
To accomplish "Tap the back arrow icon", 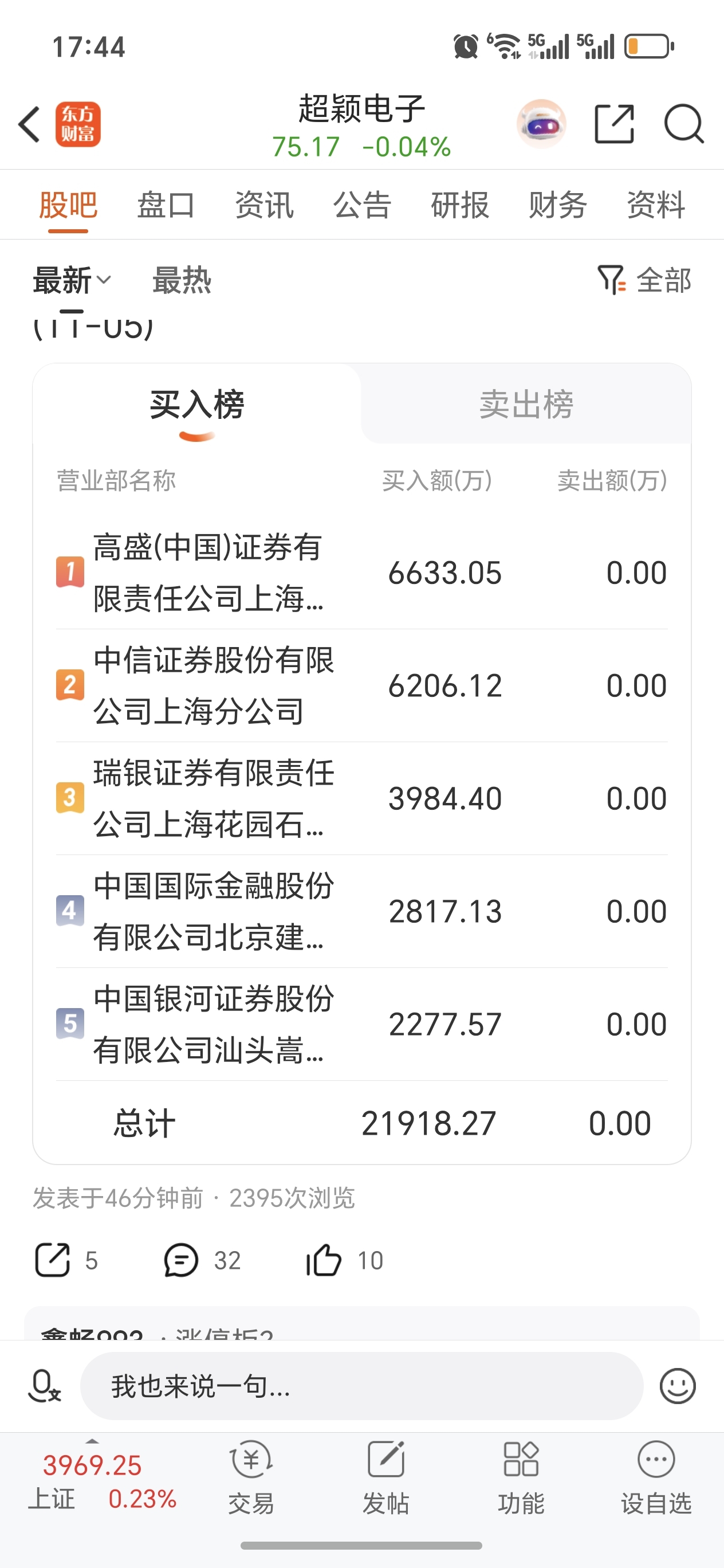I will 29,124.
